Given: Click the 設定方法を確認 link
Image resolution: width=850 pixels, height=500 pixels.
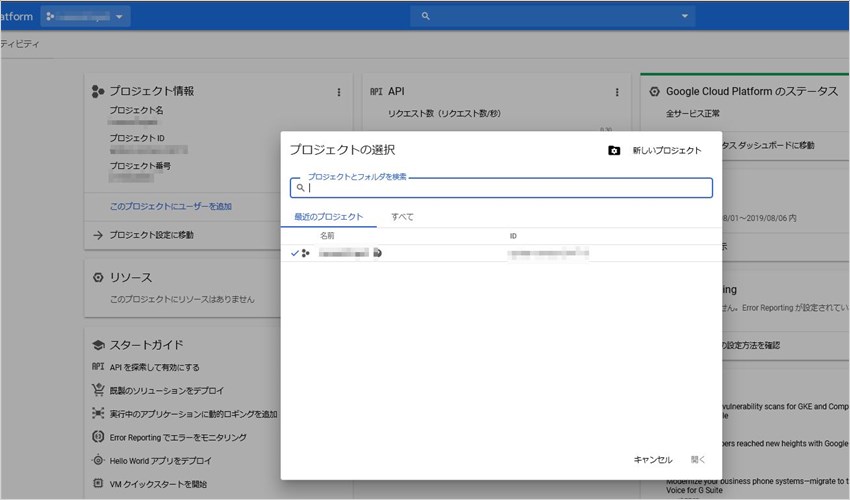Looking at the screenshot, I should (x=751, y=345).
